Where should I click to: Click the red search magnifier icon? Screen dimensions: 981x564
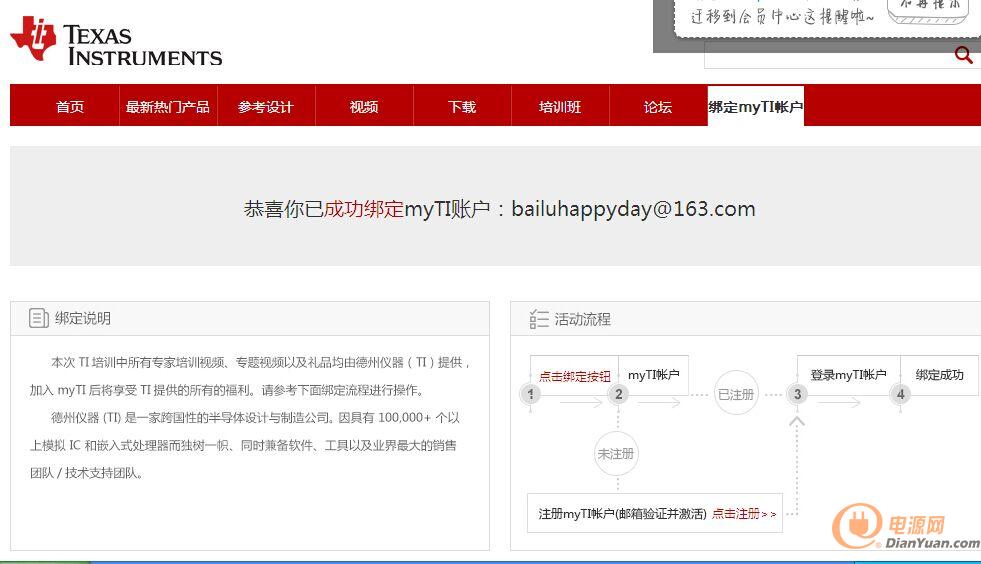click(963, 55)
